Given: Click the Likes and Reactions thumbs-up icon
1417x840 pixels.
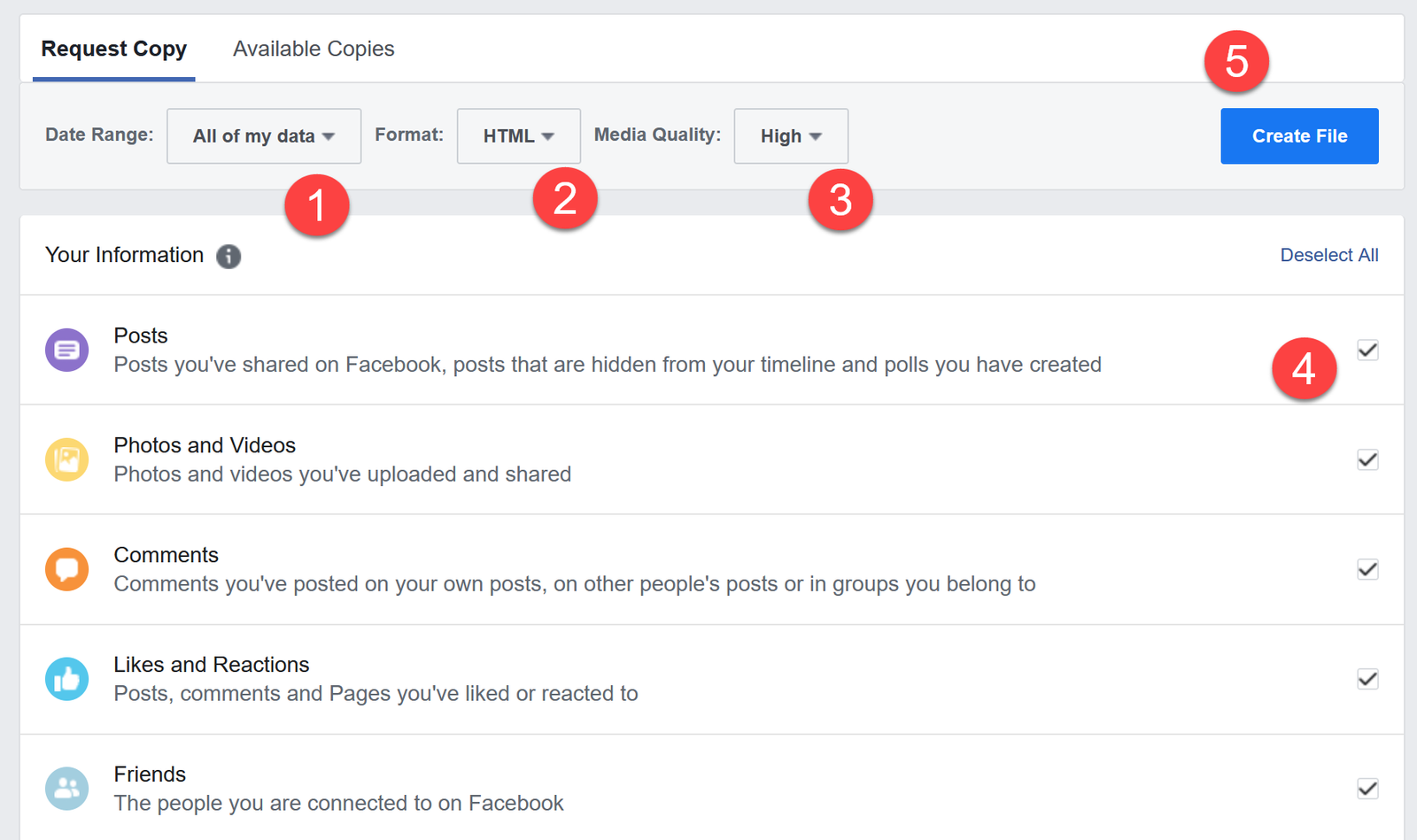Looking at the screenshot, I should 66,679.
